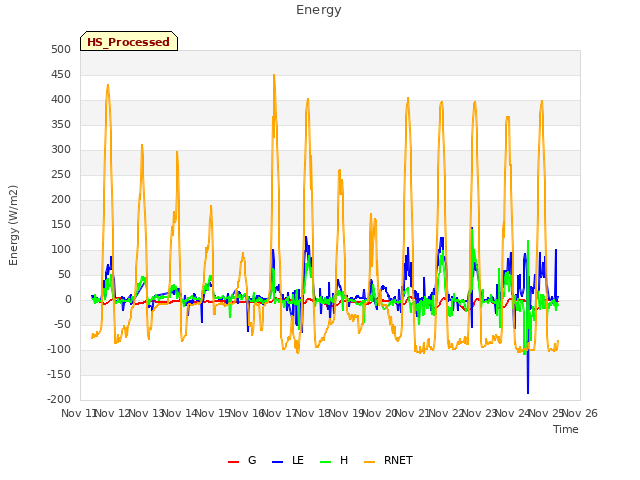Image resolution: width=640 pixels, height=480 pixels.
Task: Click the red G legend swatch
Action: coord(233,462)
